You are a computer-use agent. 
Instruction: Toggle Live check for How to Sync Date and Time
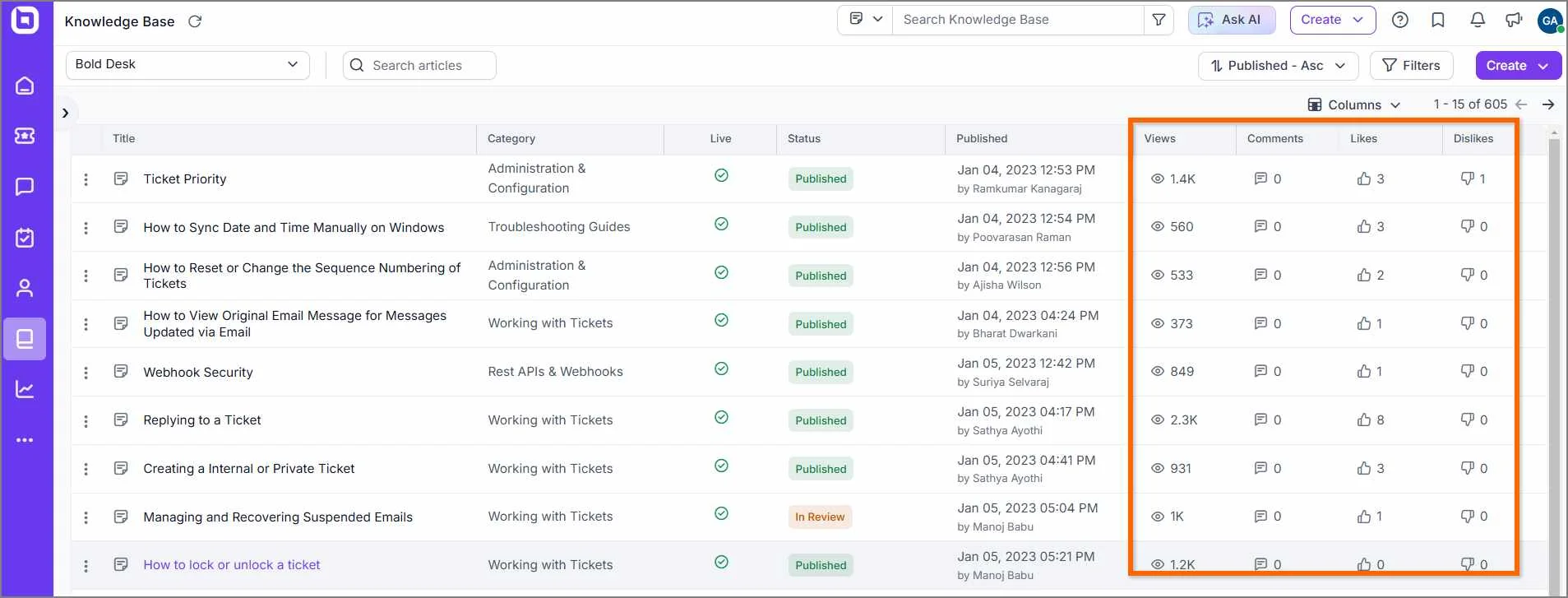pyautogui.click(x=721, y=224)
